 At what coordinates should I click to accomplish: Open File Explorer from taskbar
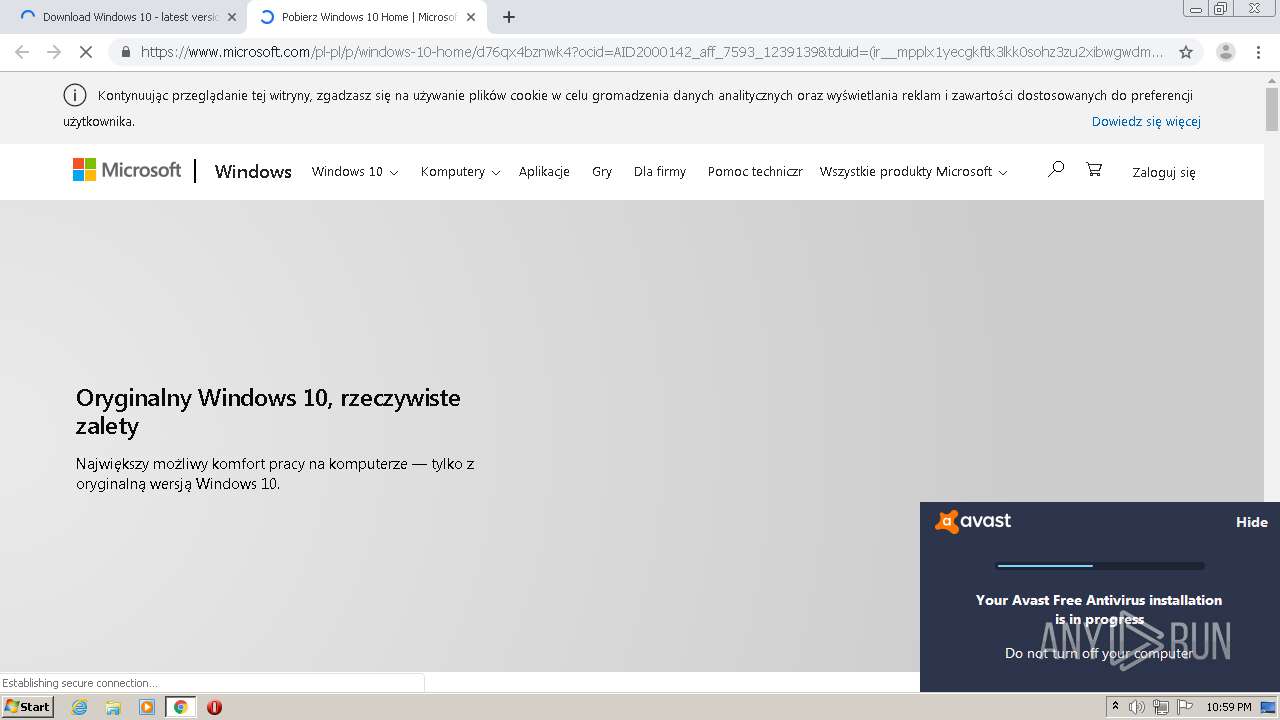coord(113,707)
